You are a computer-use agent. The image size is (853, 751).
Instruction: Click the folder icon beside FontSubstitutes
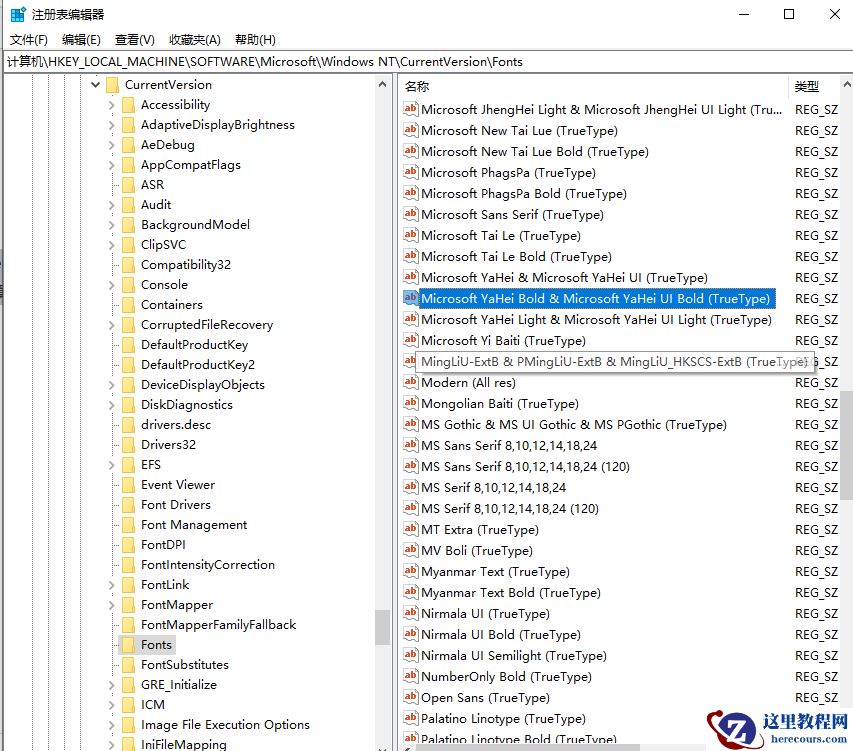click(x=129, y=665)
